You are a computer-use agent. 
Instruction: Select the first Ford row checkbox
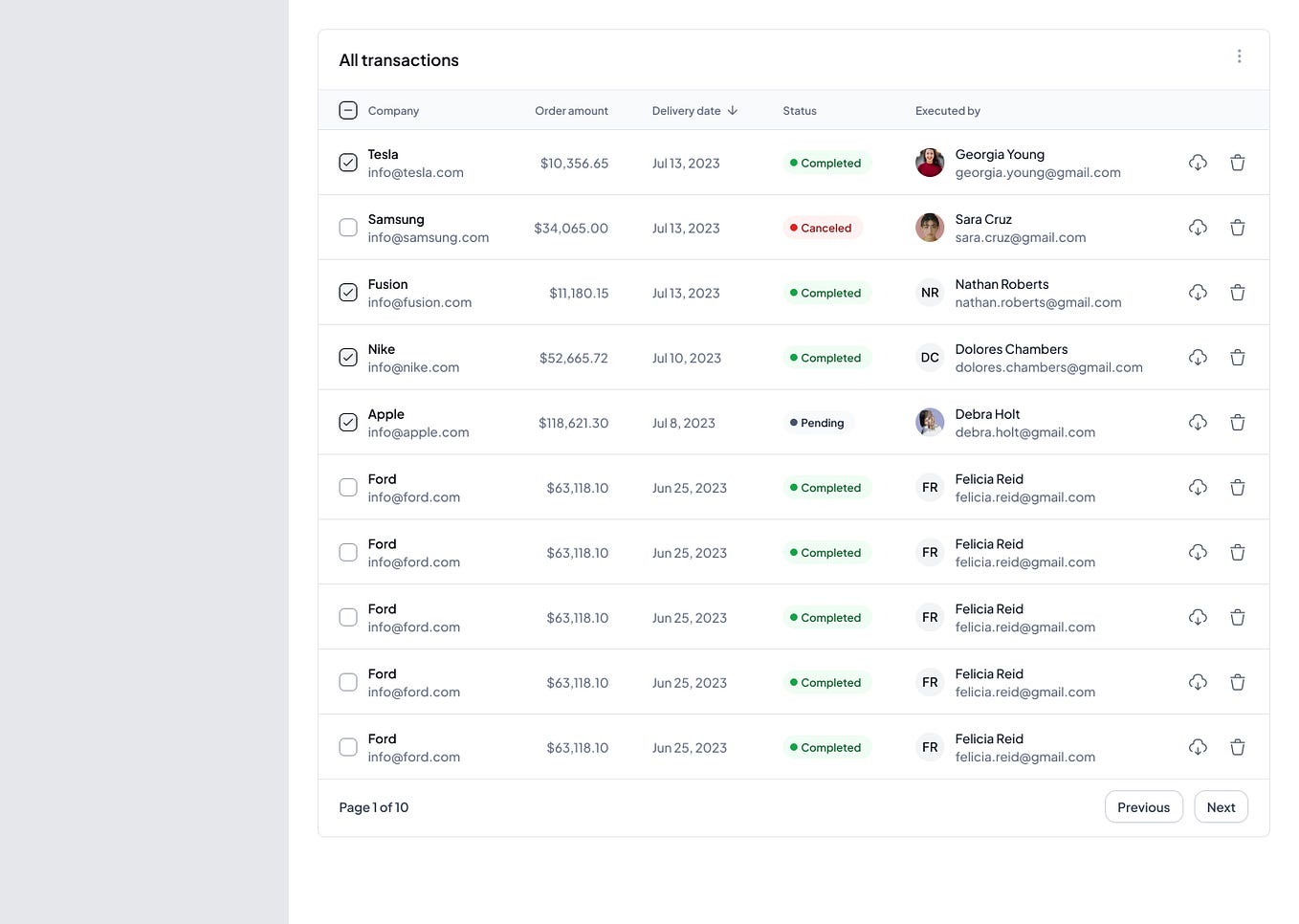point(347,487)
